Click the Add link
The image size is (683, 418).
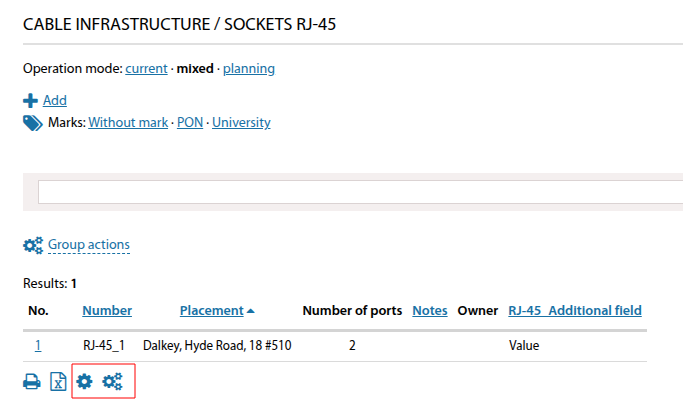(55, 100)
